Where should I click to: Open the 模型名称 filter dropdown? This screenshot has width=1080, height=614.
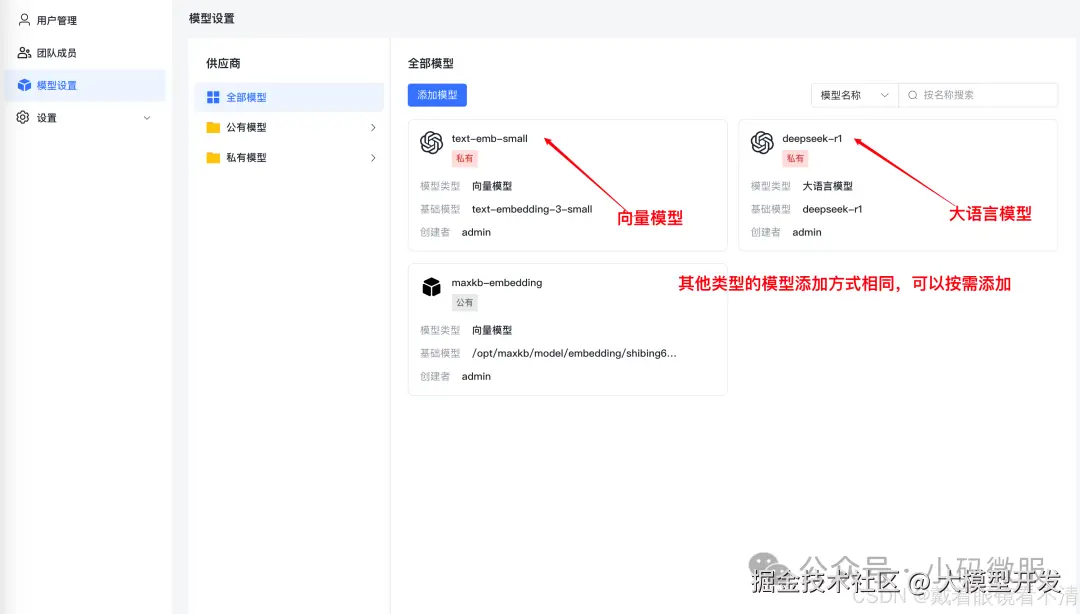tap(853, 94)
